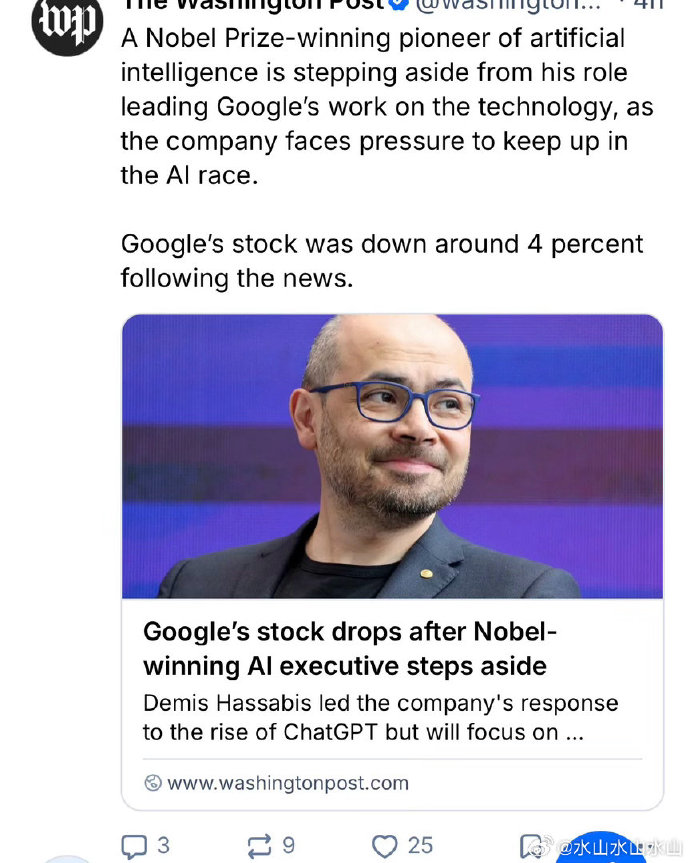This screenshot has height=863, width=690.
Task: Click the reply count 3
Action: 163,845
